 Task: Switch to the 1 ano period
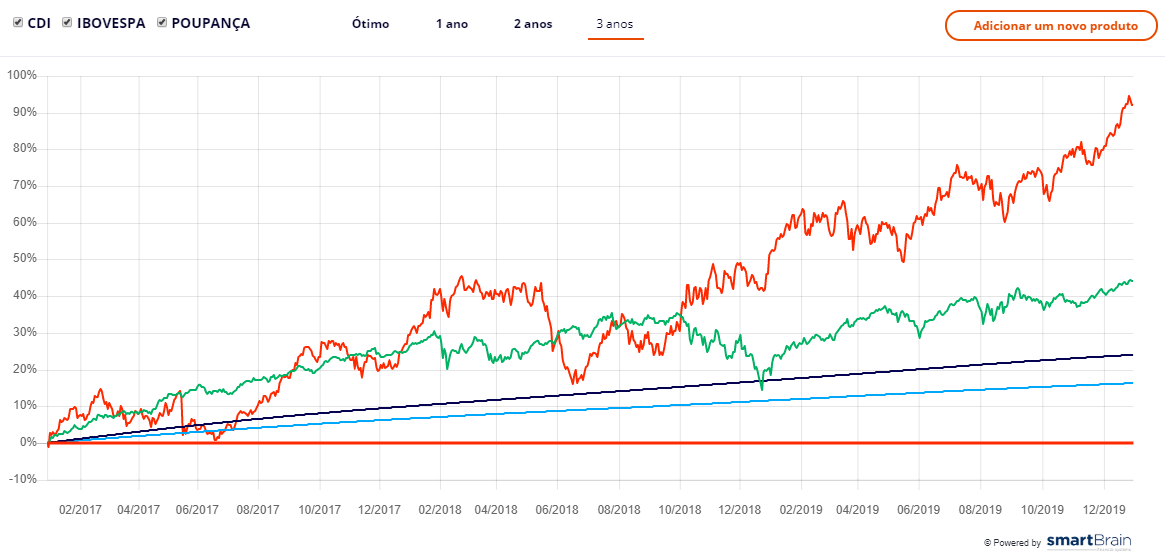click(x=451, y=24)
